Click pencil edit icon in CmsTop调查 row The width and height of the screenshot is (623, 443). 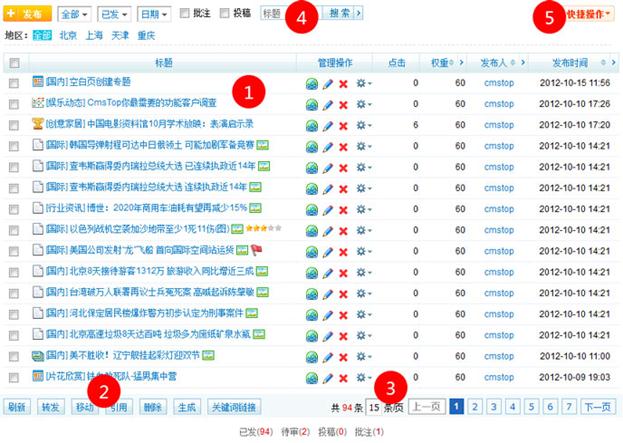[328, 105]
